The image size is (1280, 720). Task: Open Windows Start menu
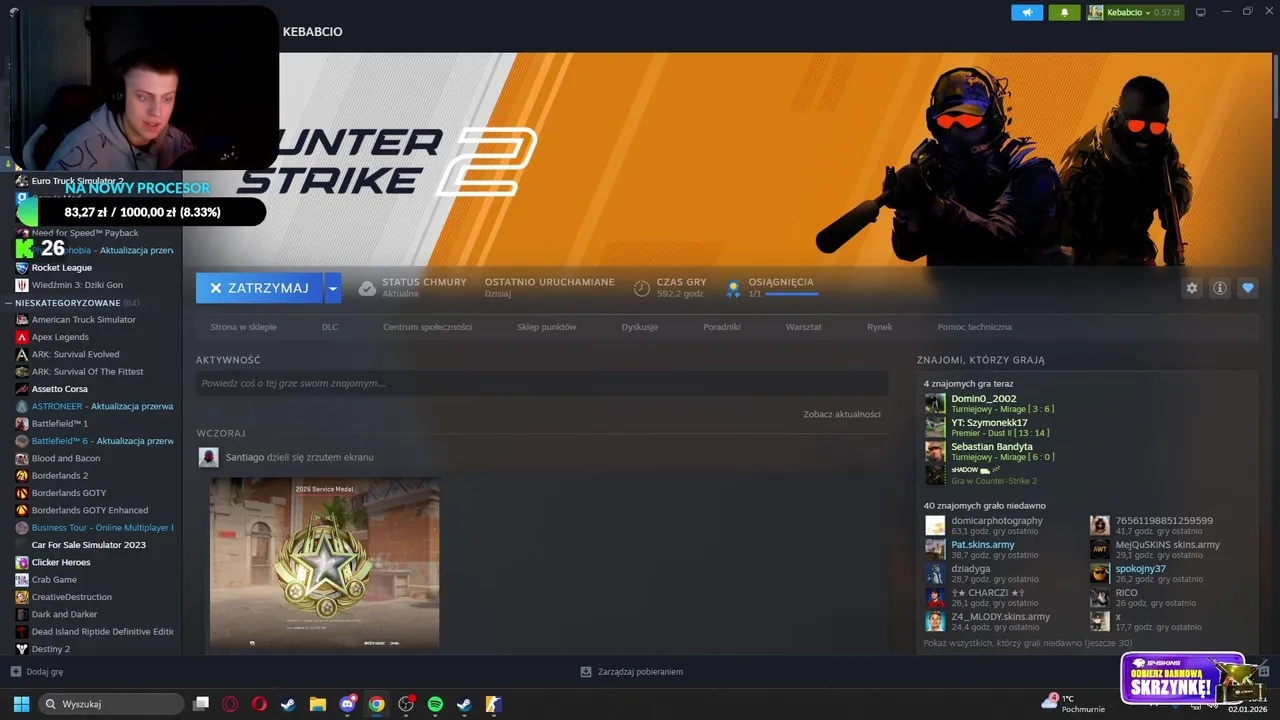point(21,704)
